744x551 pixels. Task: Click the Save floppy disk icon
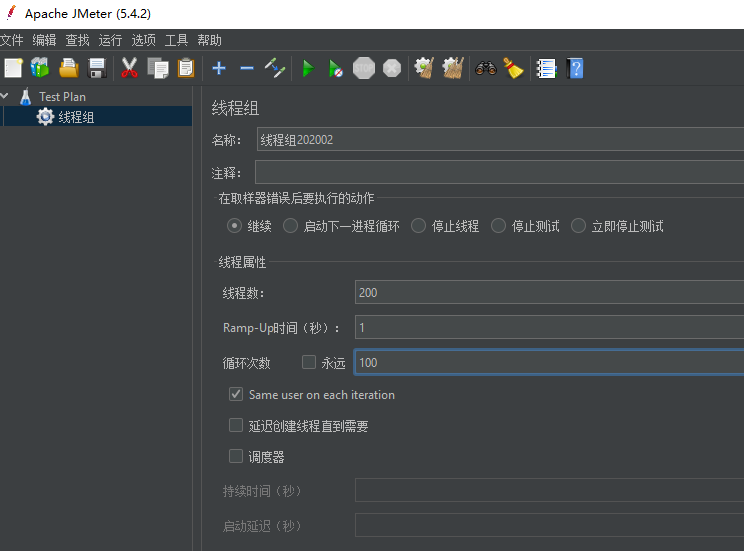97,68
